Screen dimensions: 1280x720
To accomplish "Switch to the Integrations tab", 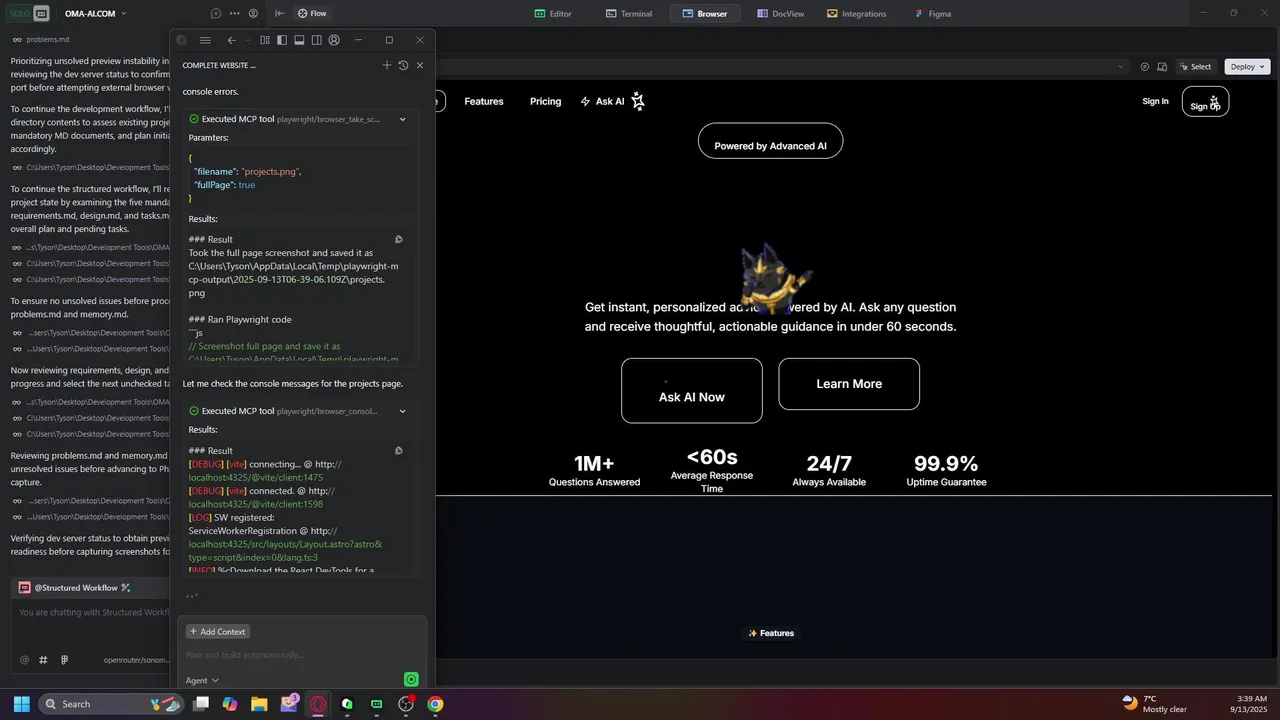I will point(857,13).
